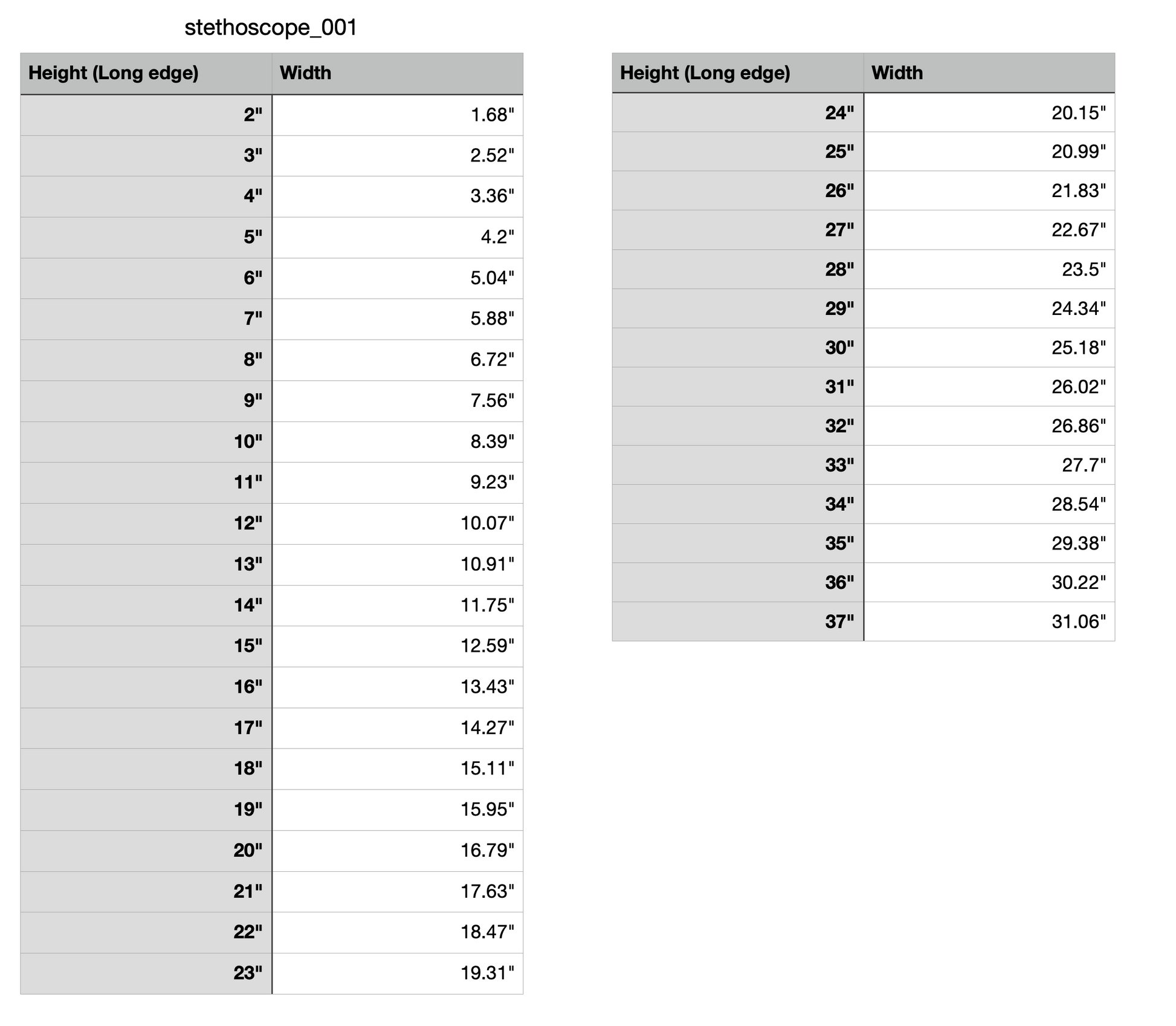
Task: Click the stethoscope_001 table title
Action: click(x=271, y=28)
